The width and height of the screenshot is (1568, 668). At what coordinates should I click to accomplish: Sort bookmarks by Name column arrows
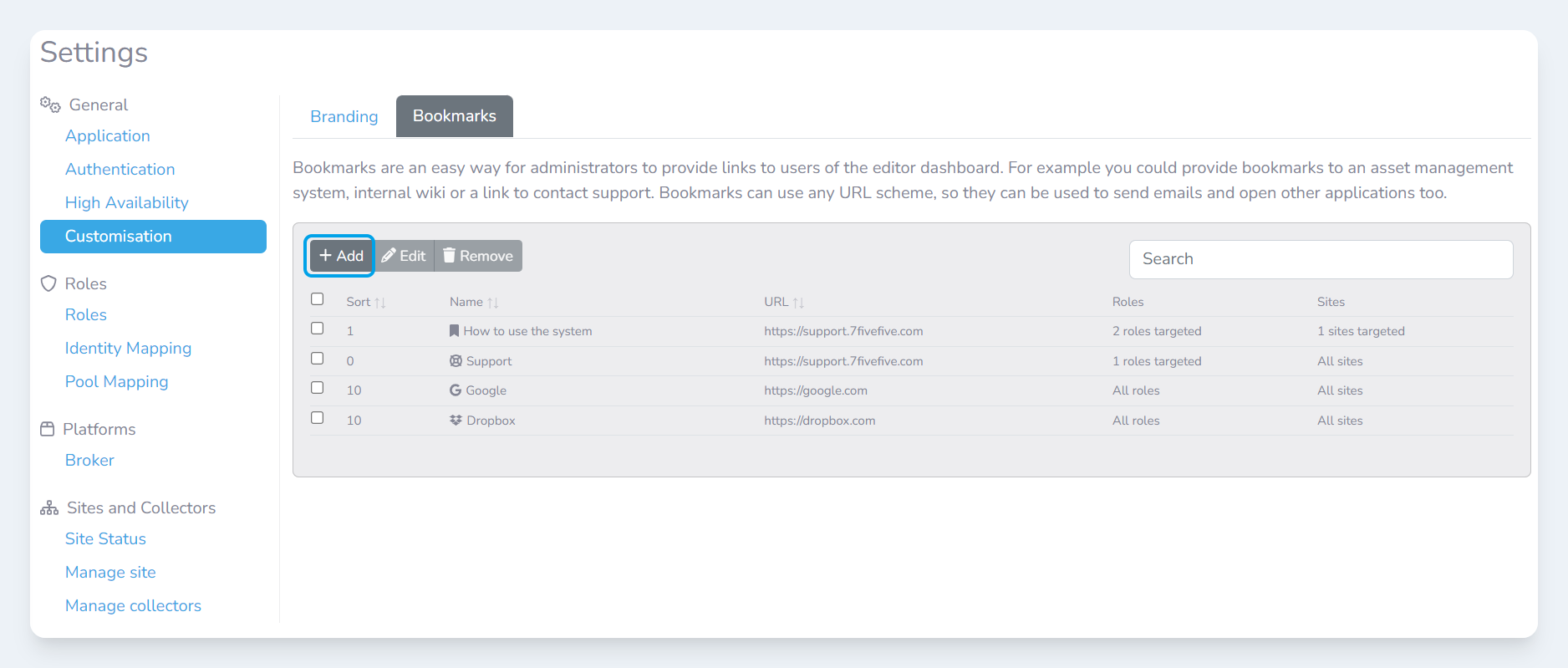click(x=493, y=303)
